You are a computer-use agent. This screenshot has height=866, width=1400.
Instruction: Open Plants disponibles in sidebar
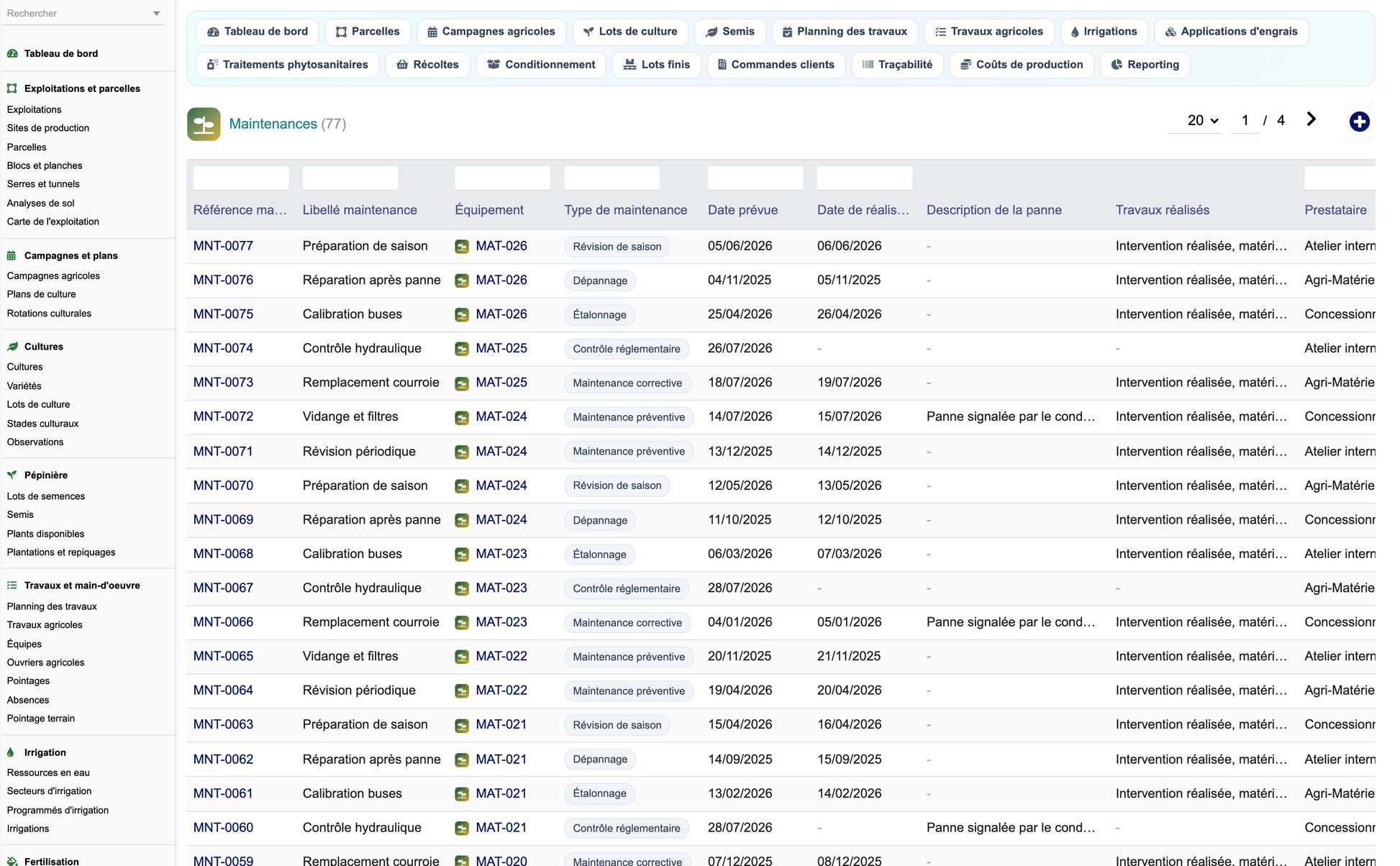45,534
